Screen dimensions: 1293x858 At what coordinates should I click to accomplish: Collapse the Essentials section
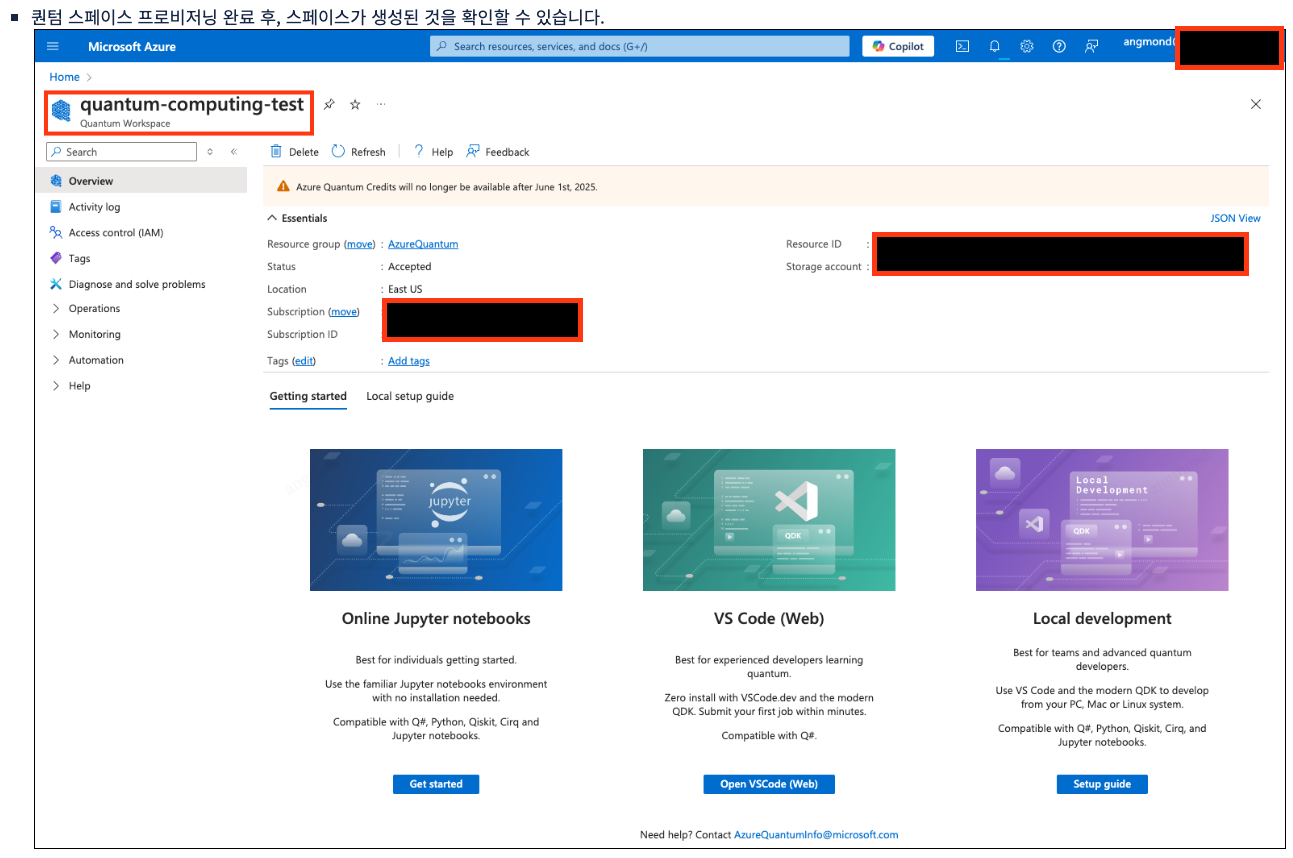pyautogui.click(x=297, y=218)
